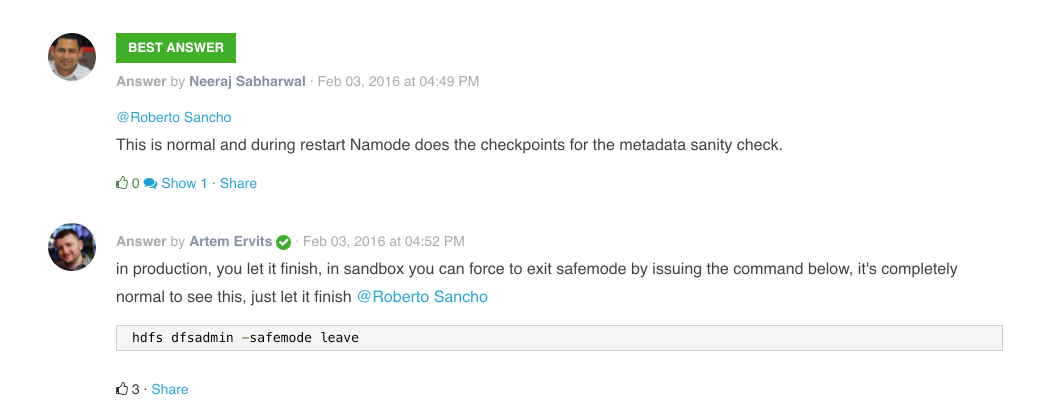Click the thumbs-up icon on Neeraj's answer
This screenshot has width=1056, height=417.
122,183
